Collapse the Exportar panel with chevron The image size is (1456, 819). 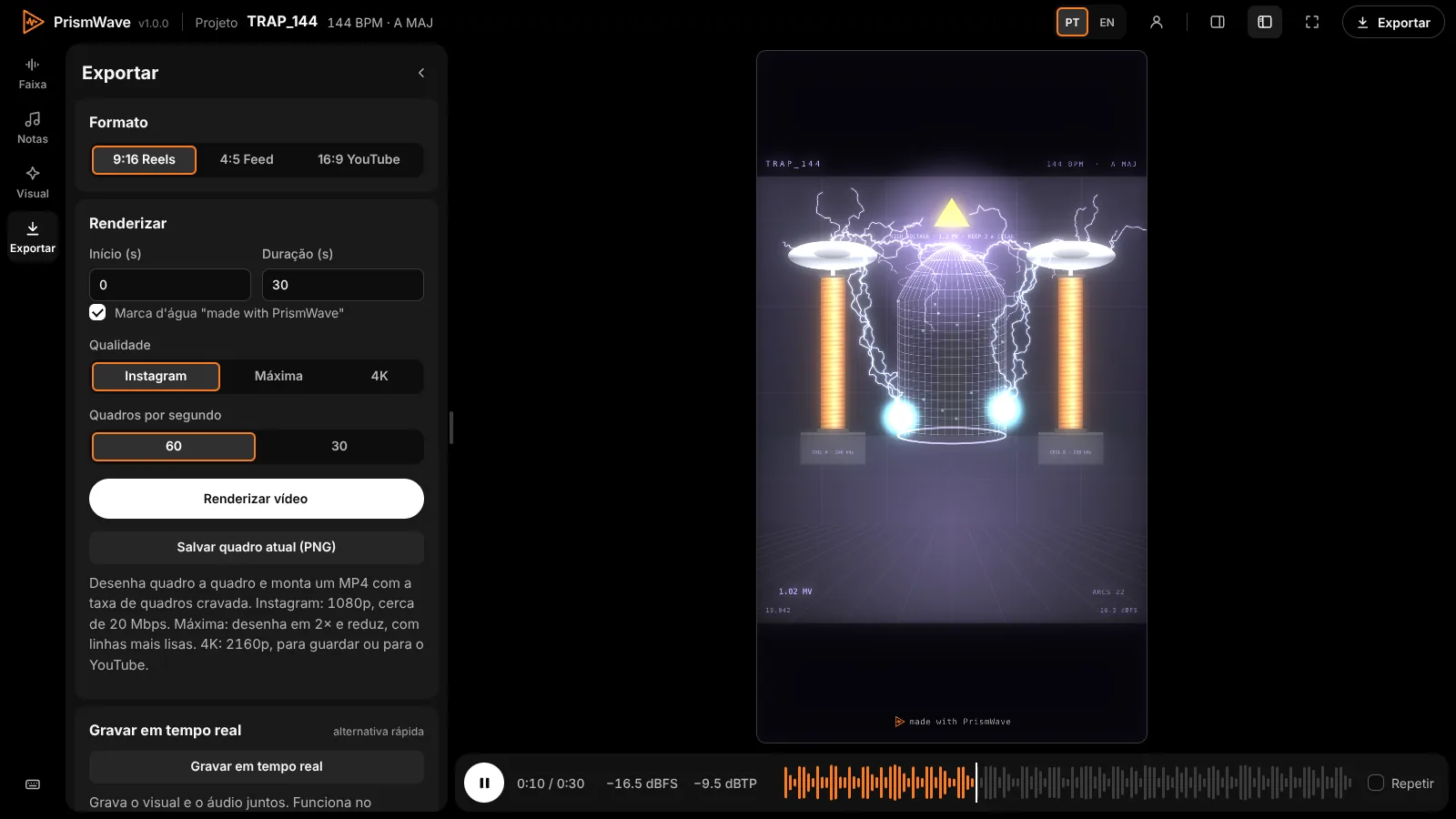[421, 73]
